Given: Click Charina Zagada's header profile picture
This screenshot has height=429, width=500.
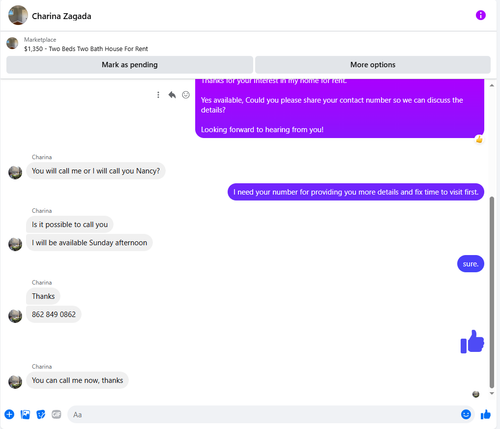Looking at the screenshot, I should [18, 15].
